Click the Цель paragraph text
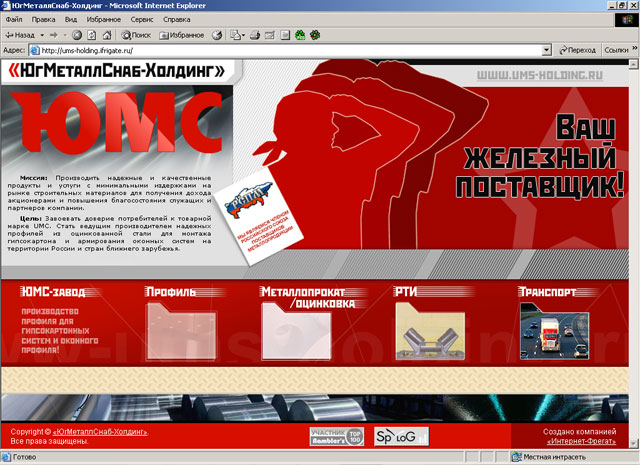This screenshot has height=465, width=640. click(x=109, y=233)
